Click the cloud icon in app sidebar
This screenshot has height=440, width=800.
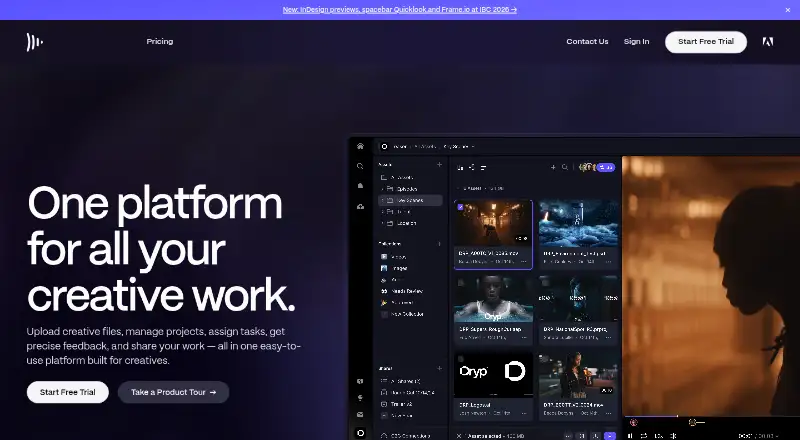(x=360, y=206)
